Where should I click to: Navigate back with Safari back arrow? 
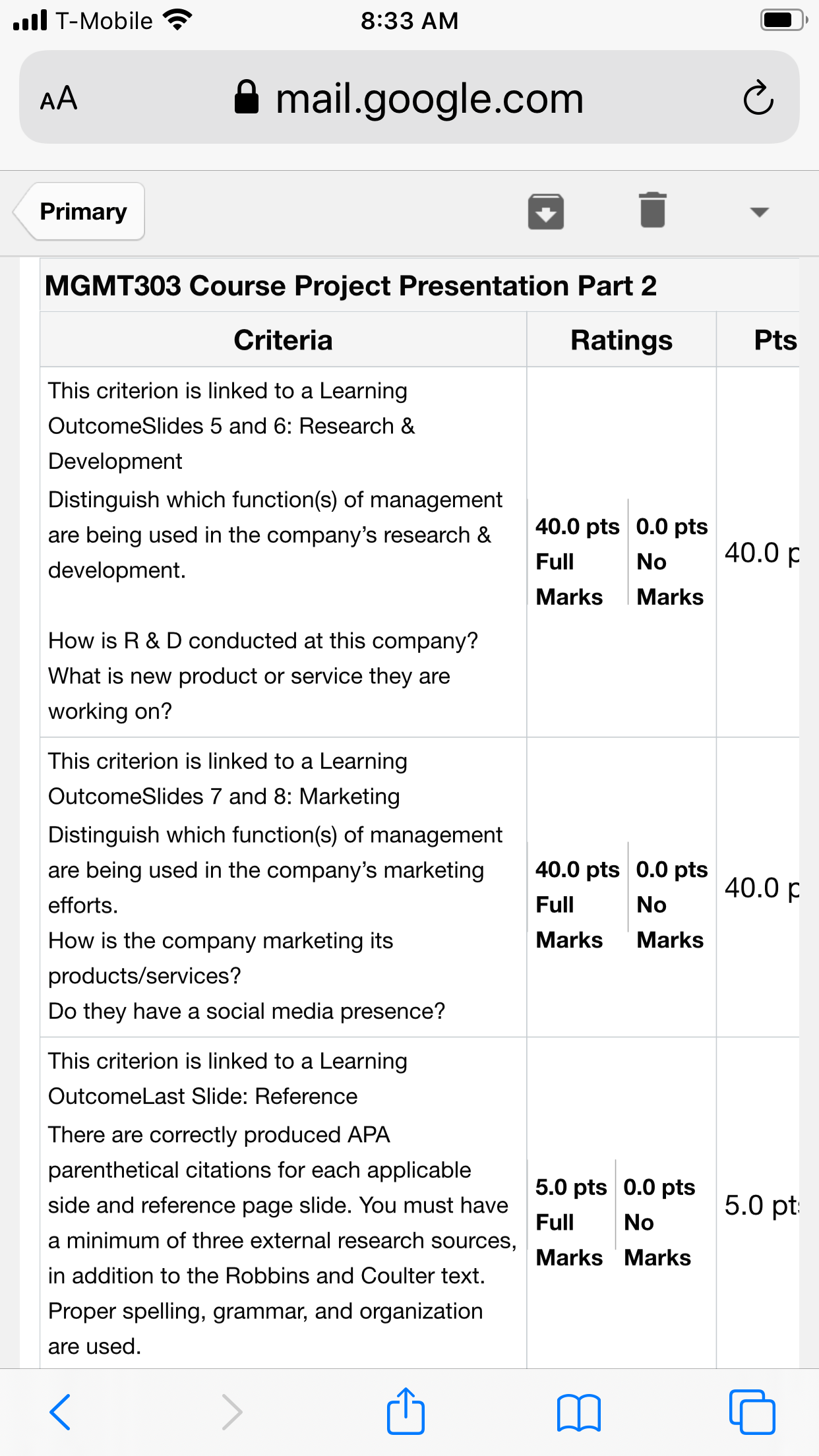pyautogui.click(x=61, y=1412)
